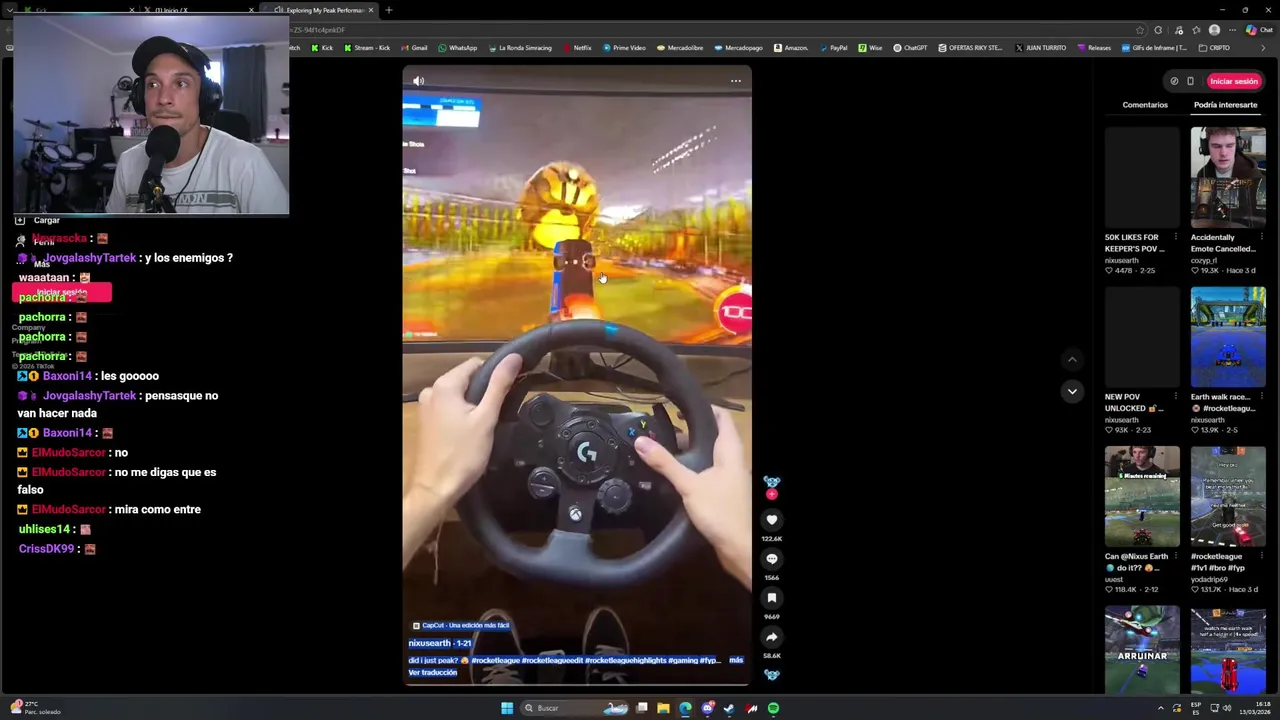Click CapCut - Una edición más fácil label
Viewport: 1280px width, 720px height.
click(461, 625)
